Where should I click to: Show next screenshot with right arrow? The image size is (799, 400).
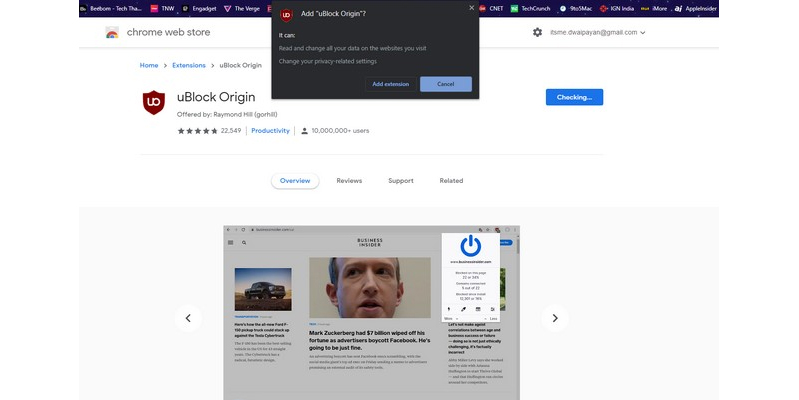coord(555,318)
